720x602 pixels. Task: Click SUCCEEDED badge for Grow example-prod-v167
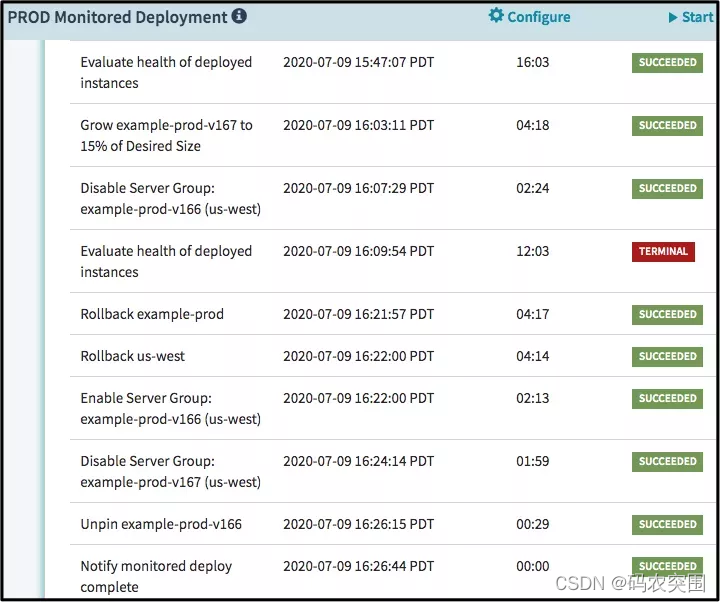(x=667, y=125)
